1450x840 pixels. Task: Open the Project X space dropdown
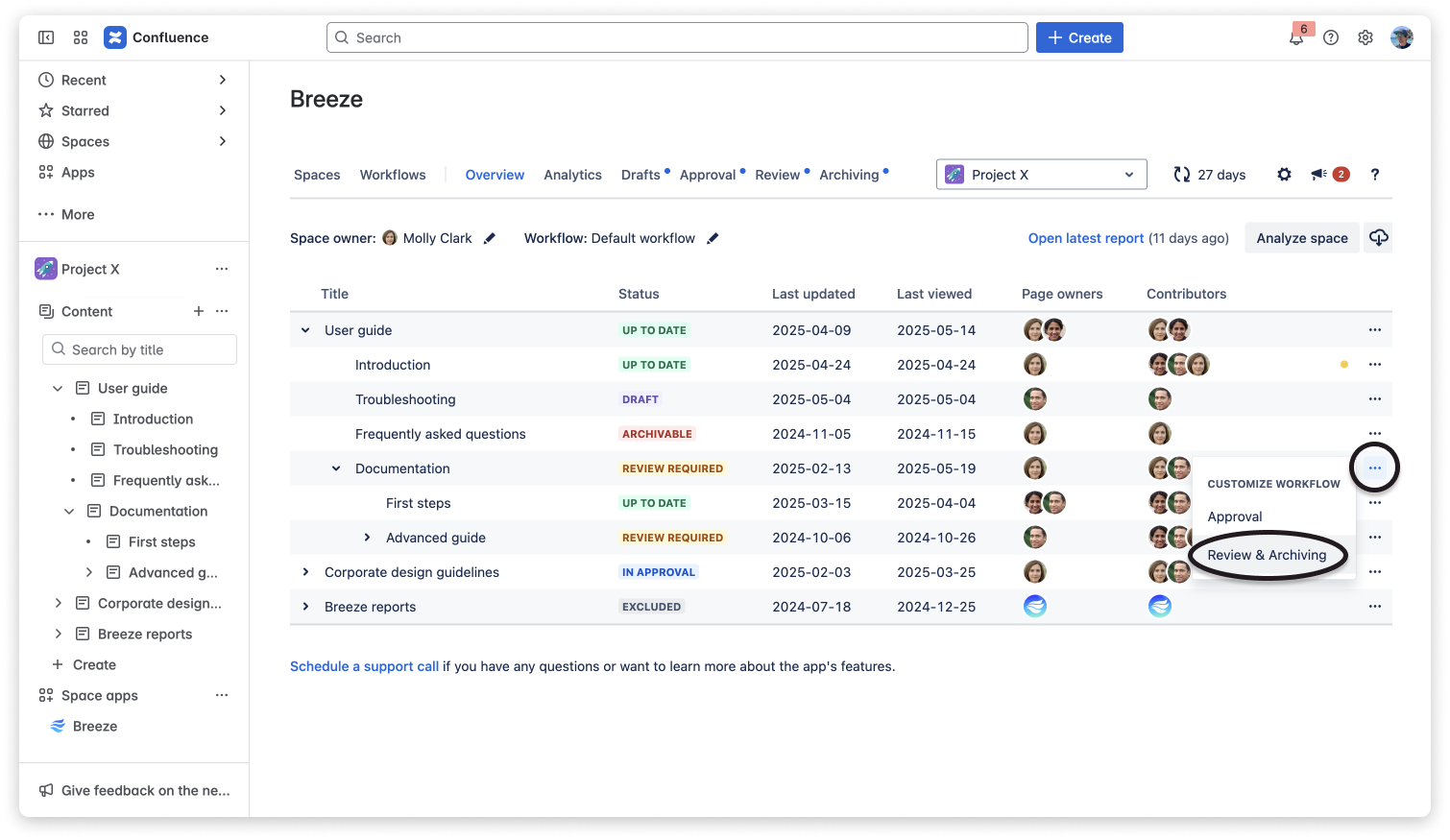(1041, 175)
